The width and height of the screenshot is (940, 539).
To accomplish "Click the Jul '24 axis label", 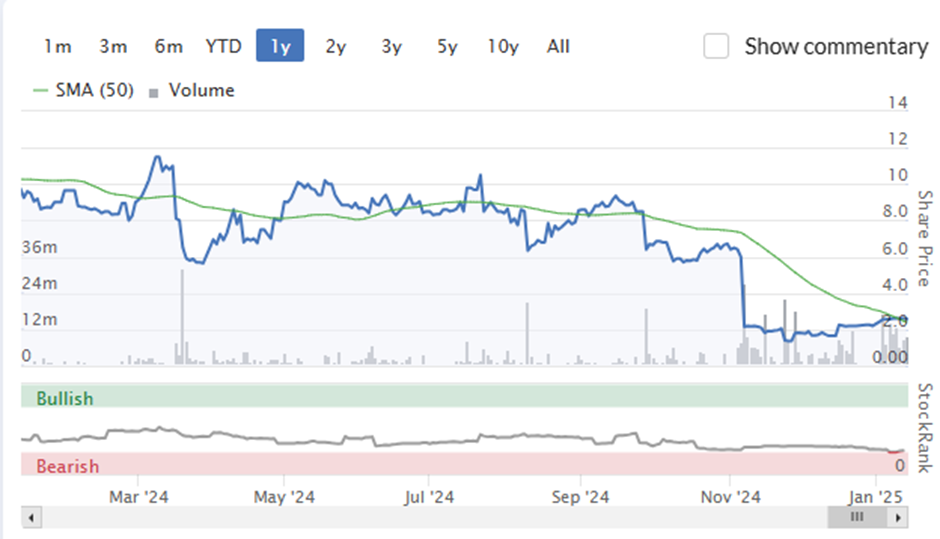I will pos(429,497).
